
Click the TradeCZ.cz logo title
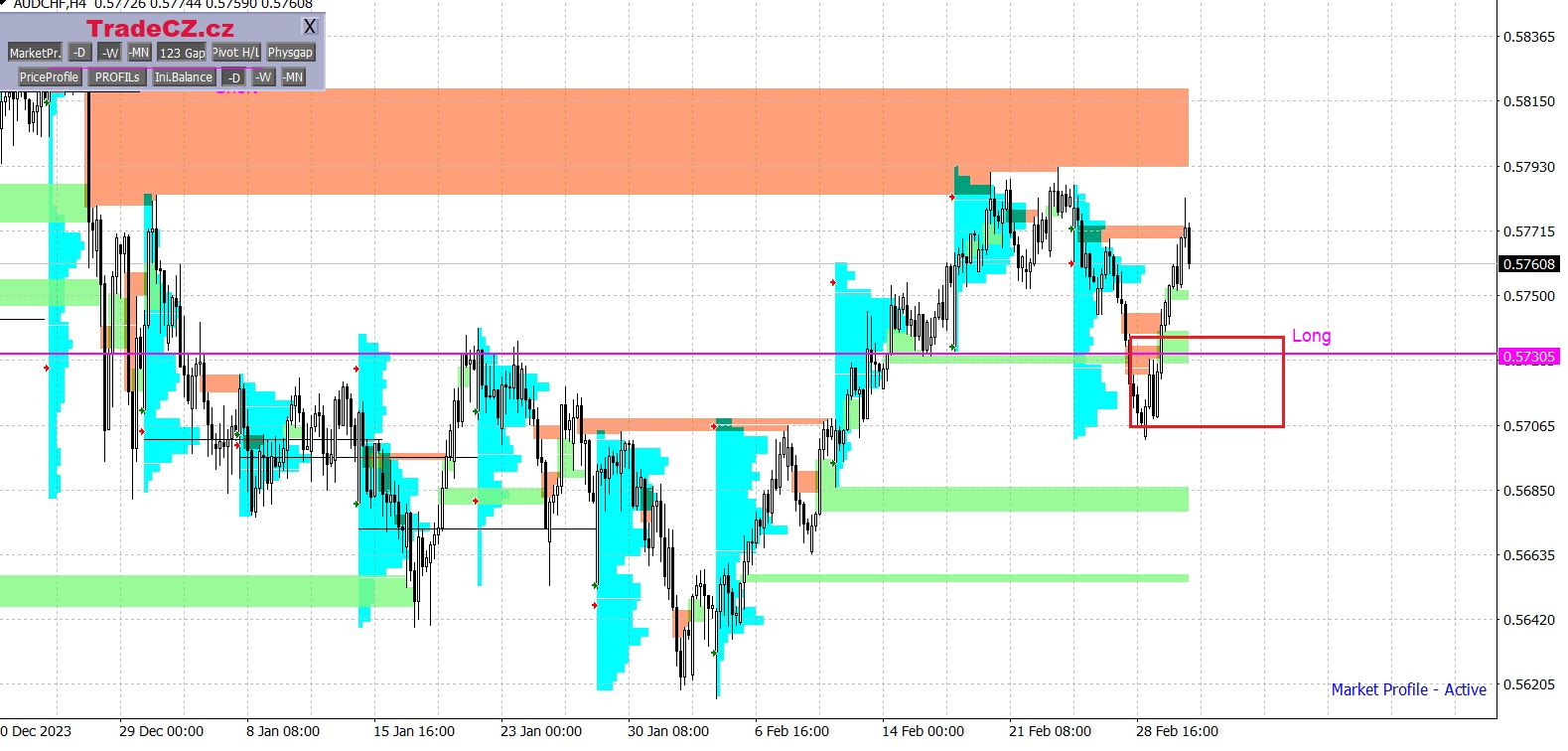(160, 28)
